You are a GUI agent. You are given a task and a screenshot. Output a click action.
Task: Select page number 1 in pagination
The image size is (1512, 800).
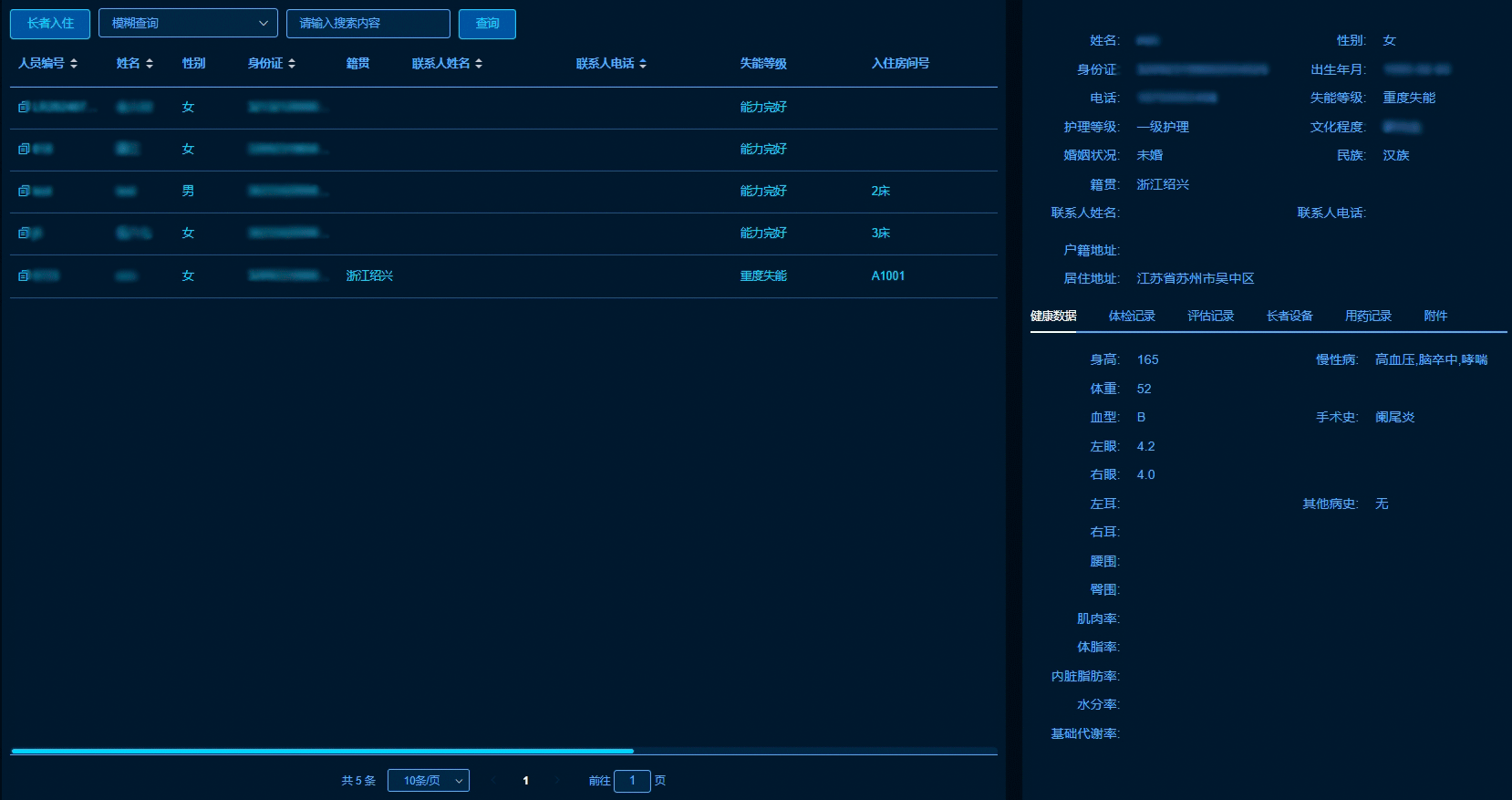click(525, 781)
